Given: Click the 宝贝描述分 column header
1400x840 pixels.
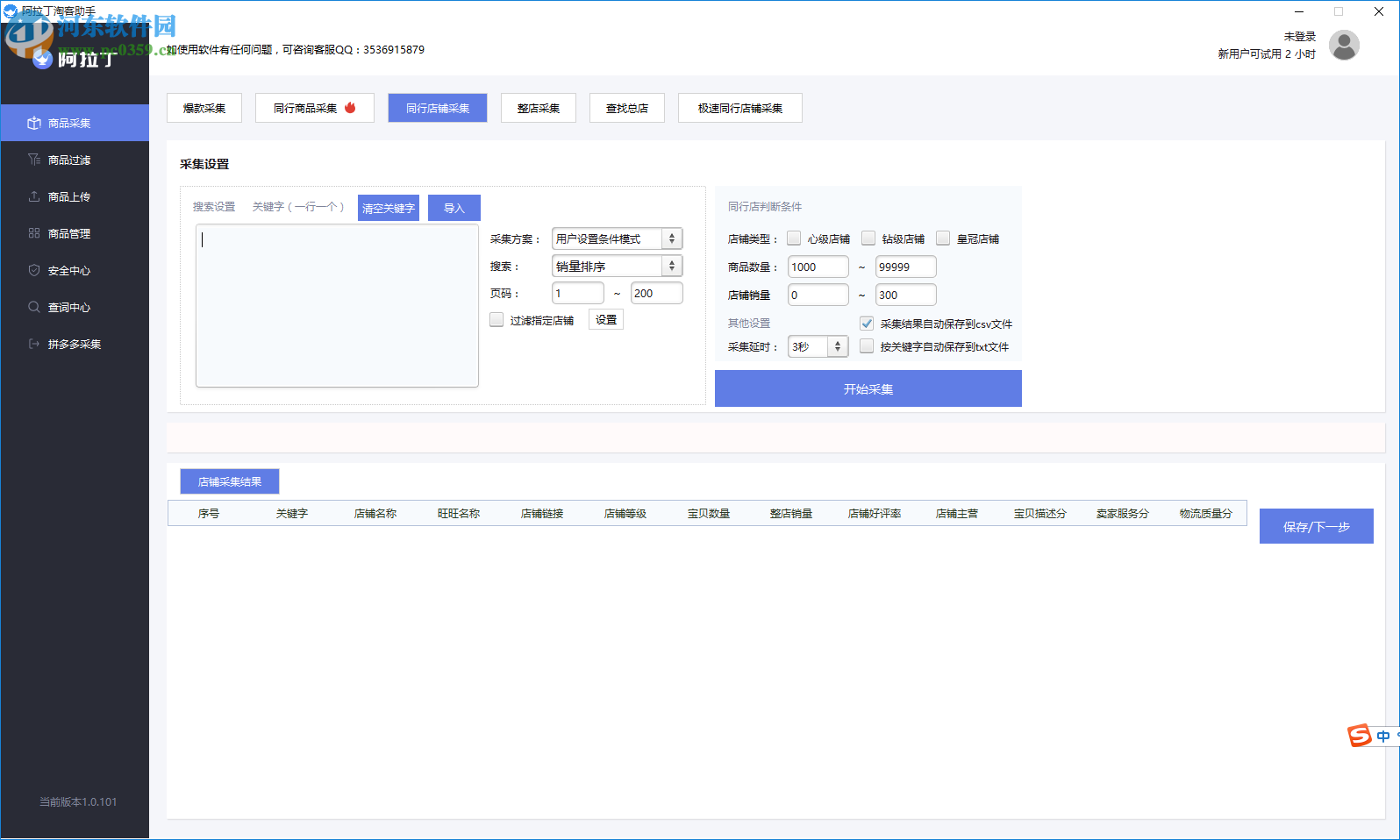Looking at the screenshot, I should (1040, 513).
